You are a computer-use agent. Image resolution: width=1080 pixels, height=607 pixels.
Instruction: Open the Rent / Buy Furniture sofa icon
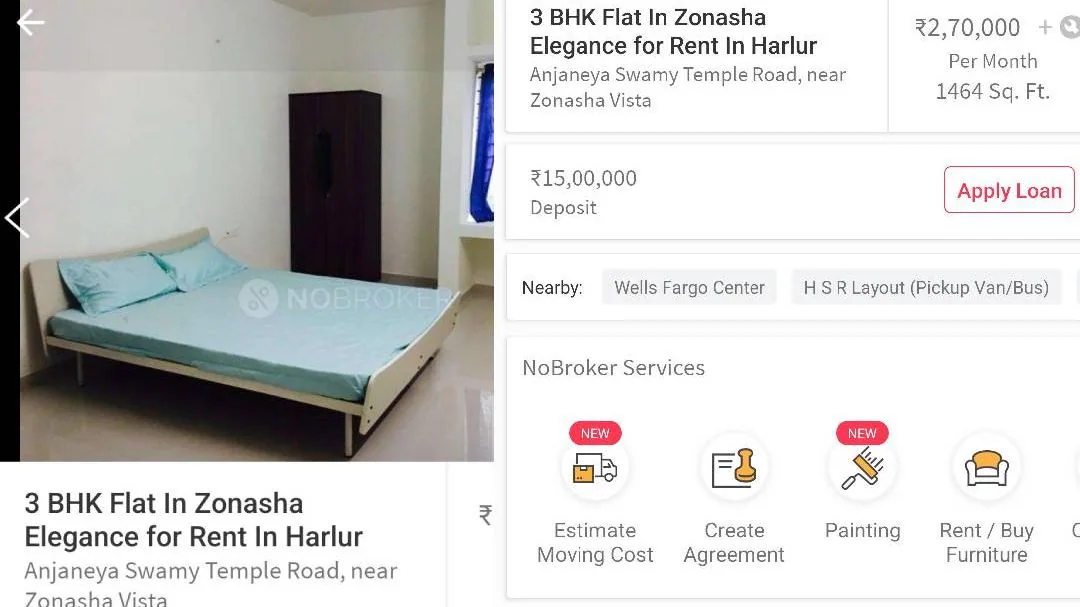point(986,469)
